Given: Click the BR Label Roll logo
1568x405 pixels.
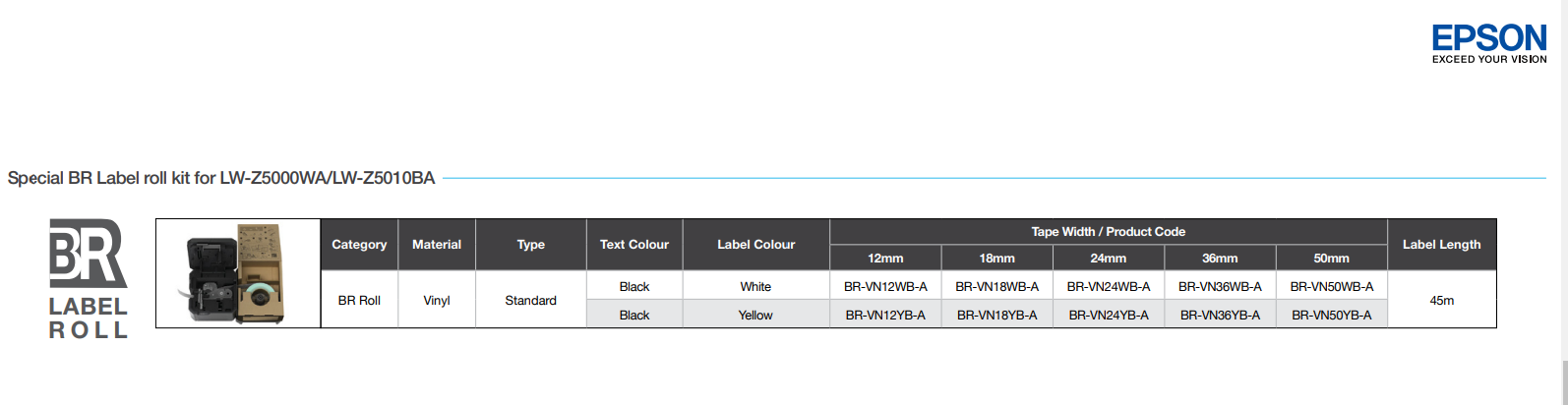Looking at the screenshot, I should point(89,279).
